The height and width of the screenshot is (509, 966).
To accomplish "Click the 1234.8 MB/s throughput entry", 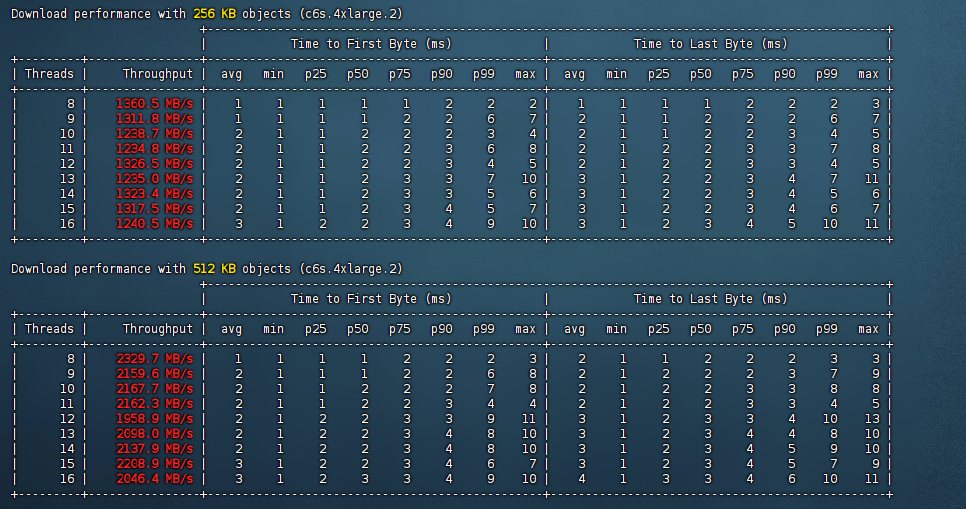I will 155,149.
